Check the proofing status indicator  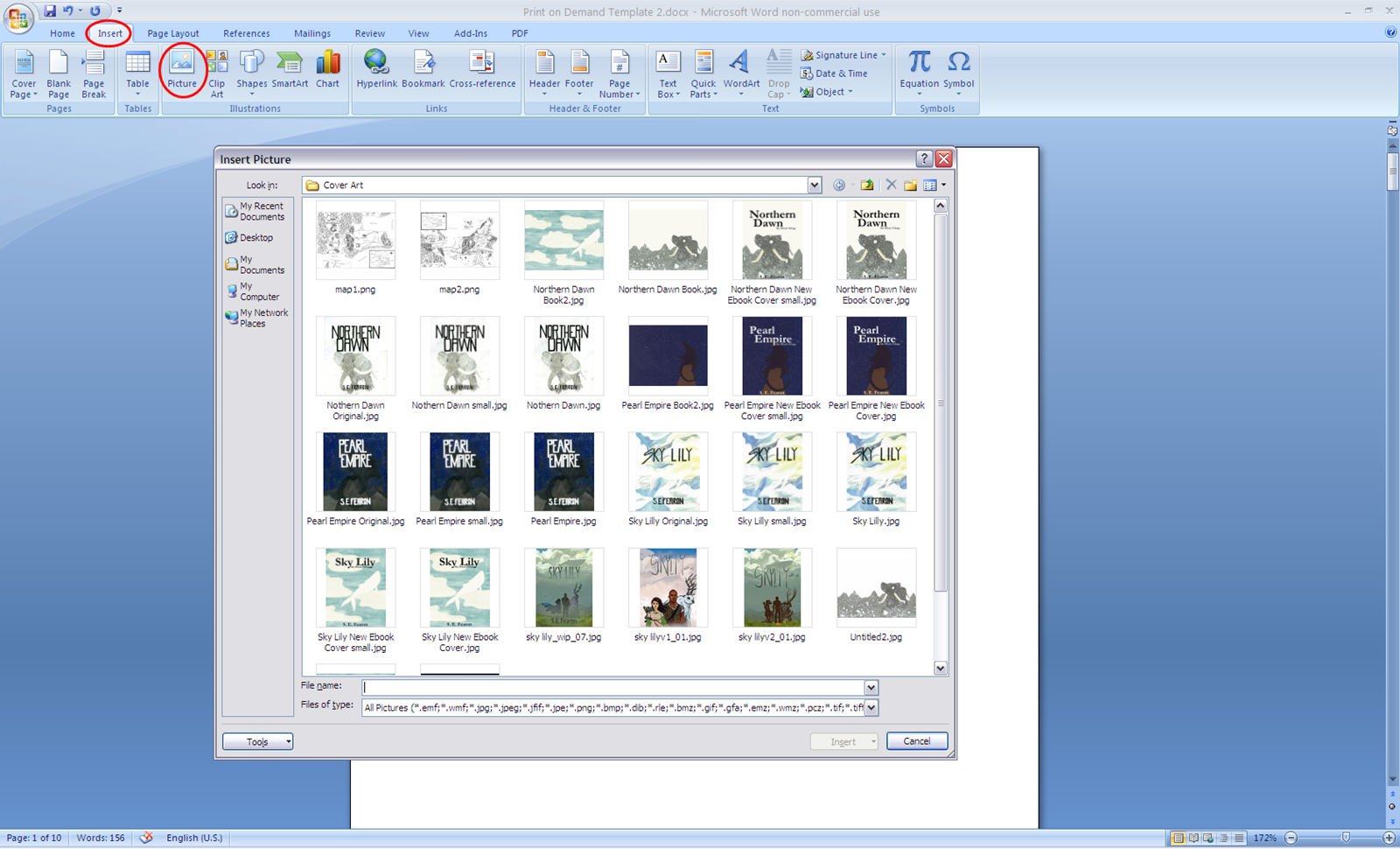pos(146,838)
